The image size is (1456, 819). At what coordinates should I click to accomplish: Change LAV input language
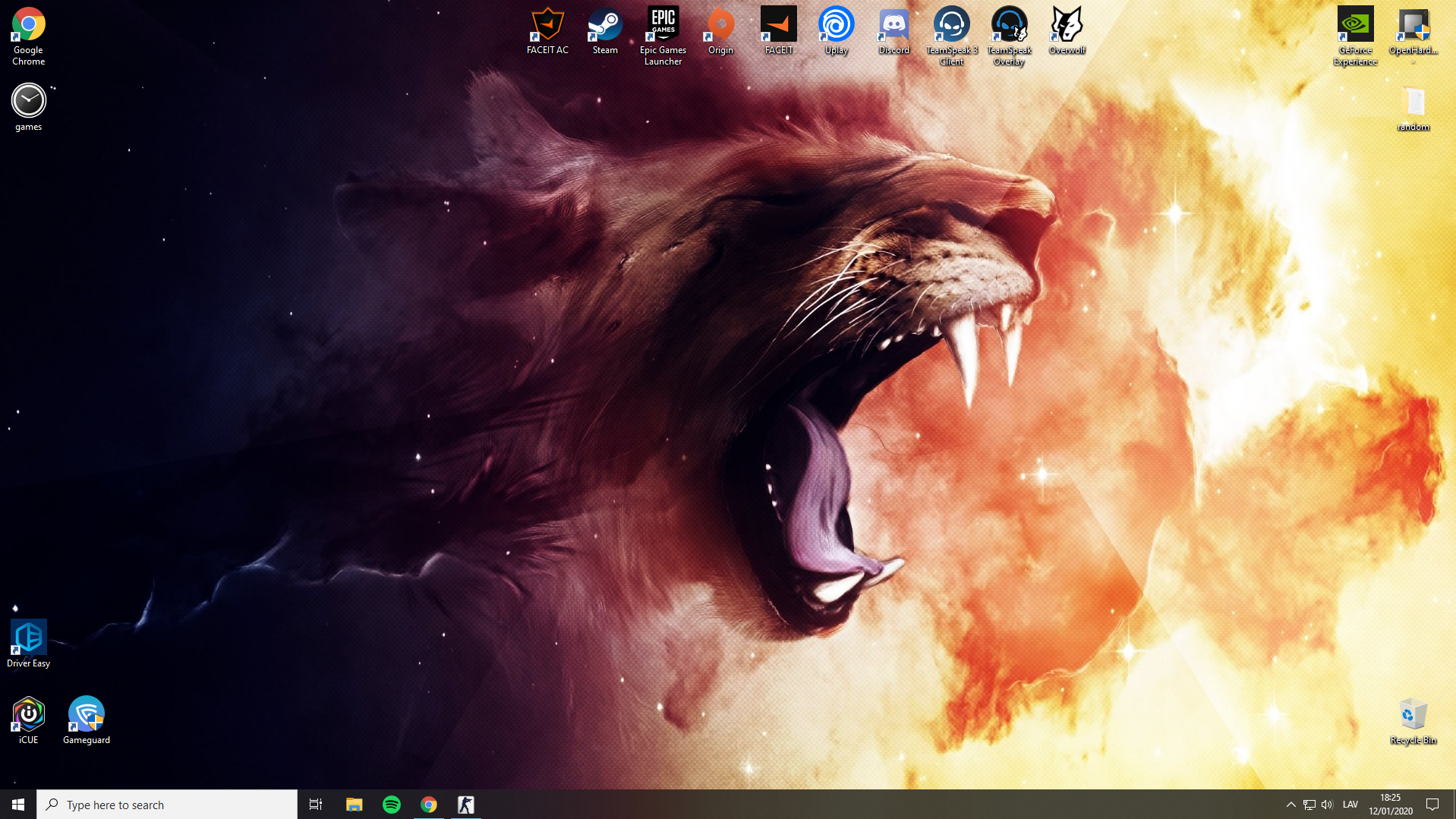1350,804
